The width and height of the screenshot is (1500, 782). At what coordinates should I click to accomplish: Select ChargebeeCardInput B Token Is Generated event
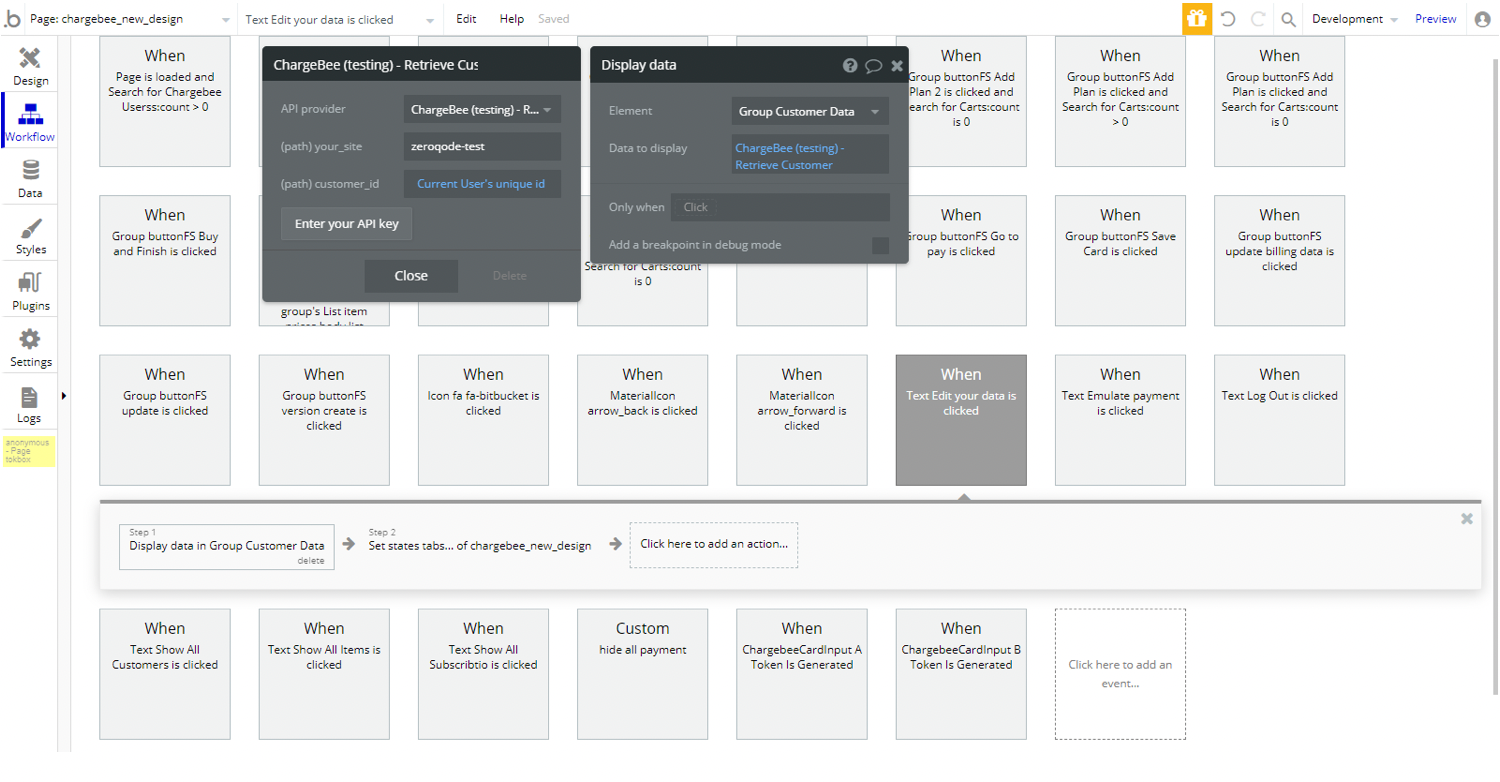coord(961,674)
